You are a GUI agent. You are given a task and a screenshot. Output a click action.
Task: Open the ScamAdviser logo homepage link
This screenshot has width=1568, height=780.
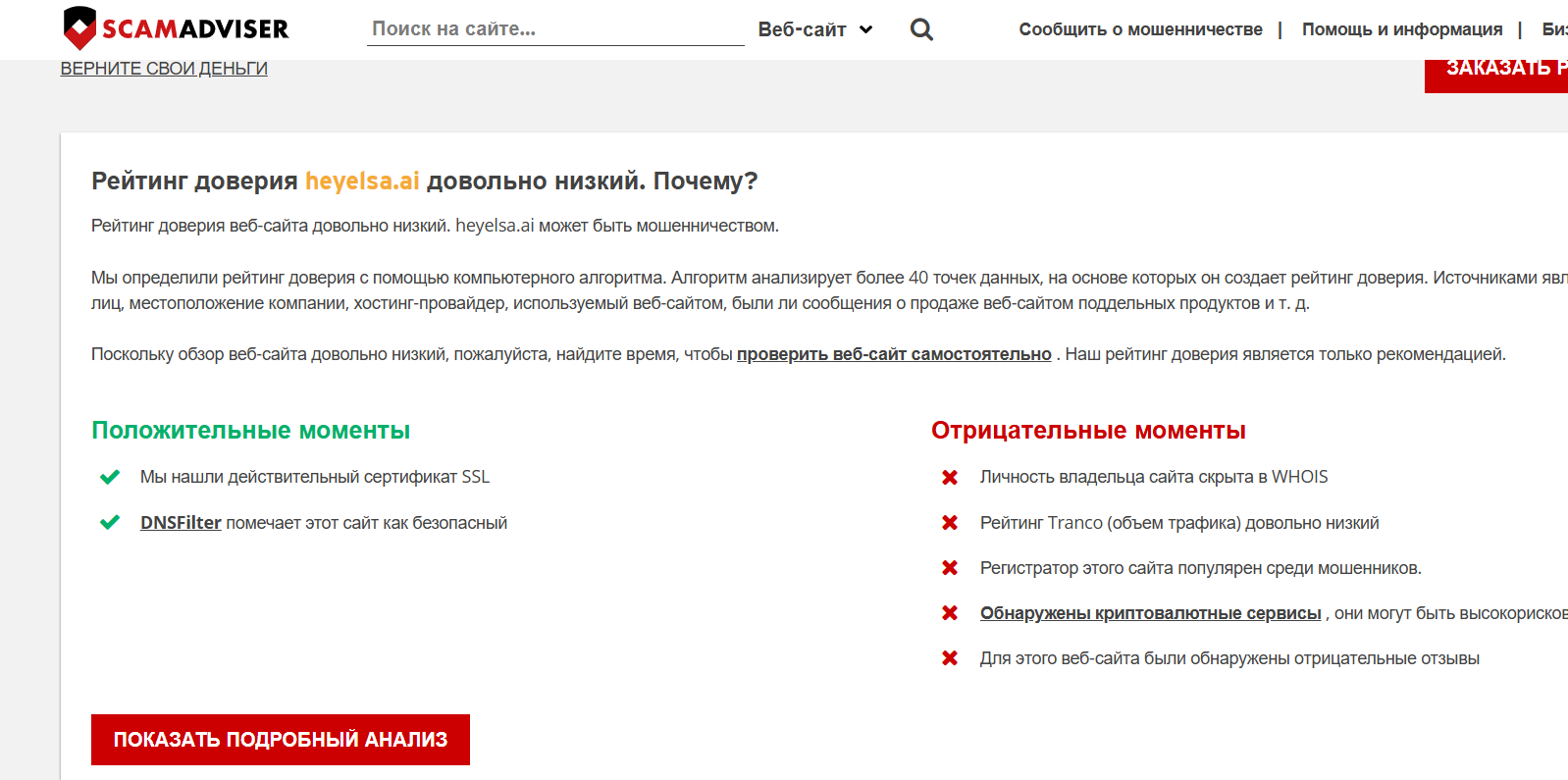pyautogui.click(x=176, y=28)
